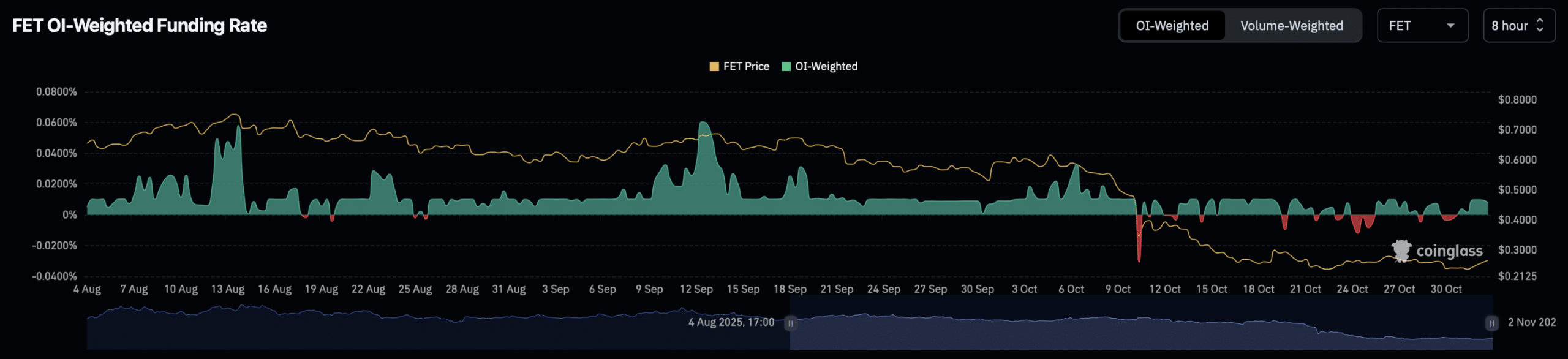1568x359 pixels.
Task: Toggle the OI-Weighted series legend label
Action: click(x=826, y=67)
